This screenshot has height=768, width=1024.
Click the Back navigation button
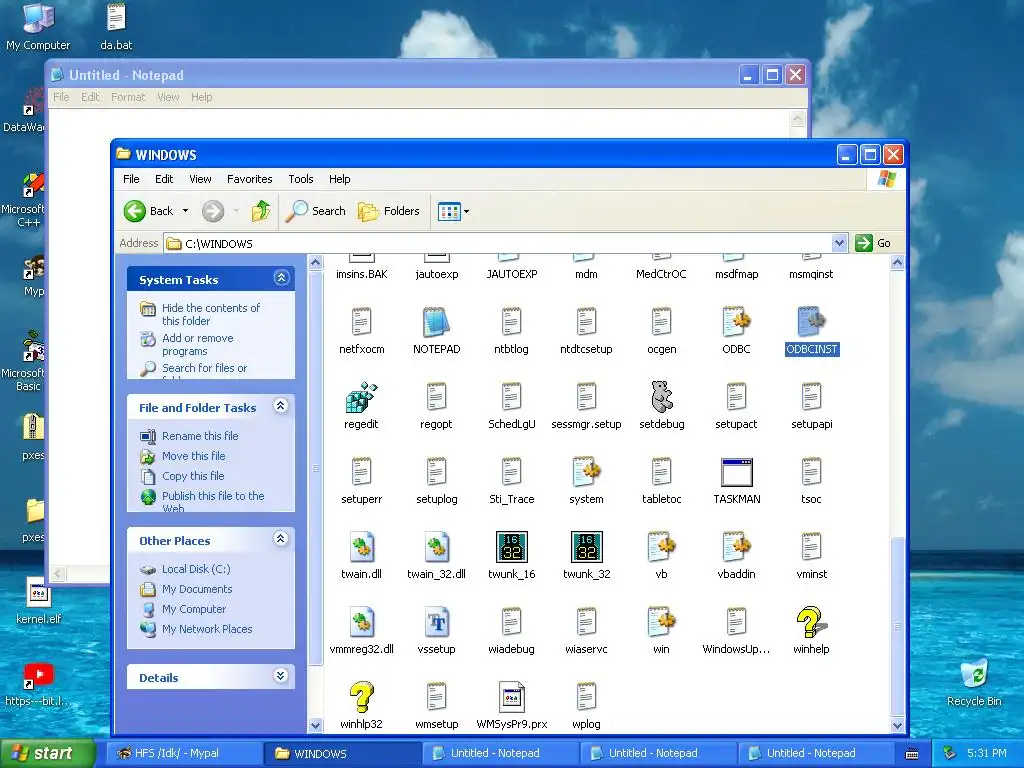point(149,211)
